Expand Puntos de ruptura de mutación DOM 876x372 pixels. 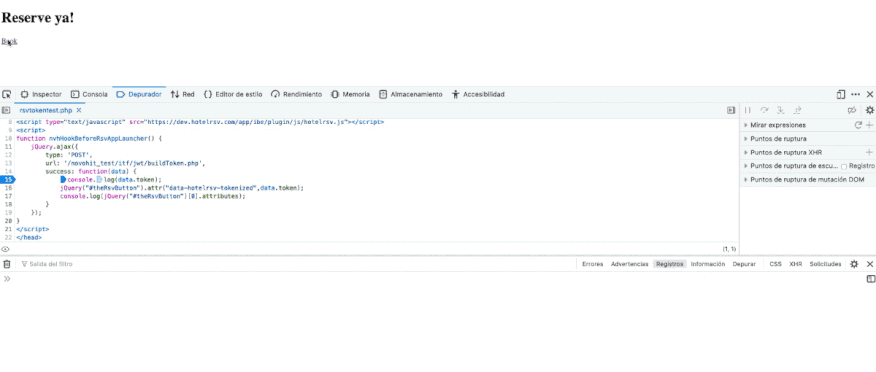pos(808,179)
